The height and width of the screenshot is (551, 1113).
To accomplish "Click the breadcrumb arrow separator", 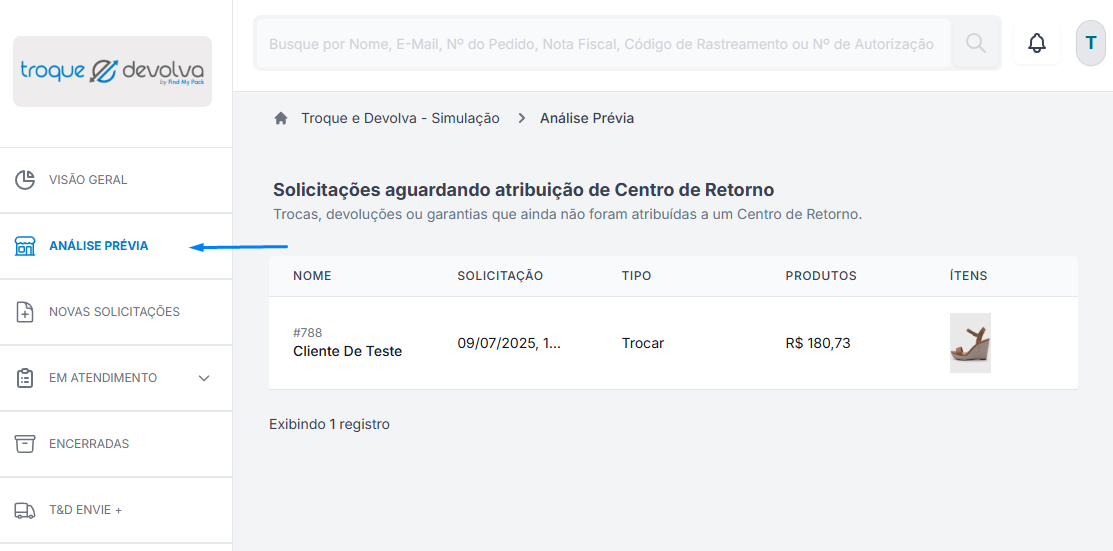I will [522, 119].
